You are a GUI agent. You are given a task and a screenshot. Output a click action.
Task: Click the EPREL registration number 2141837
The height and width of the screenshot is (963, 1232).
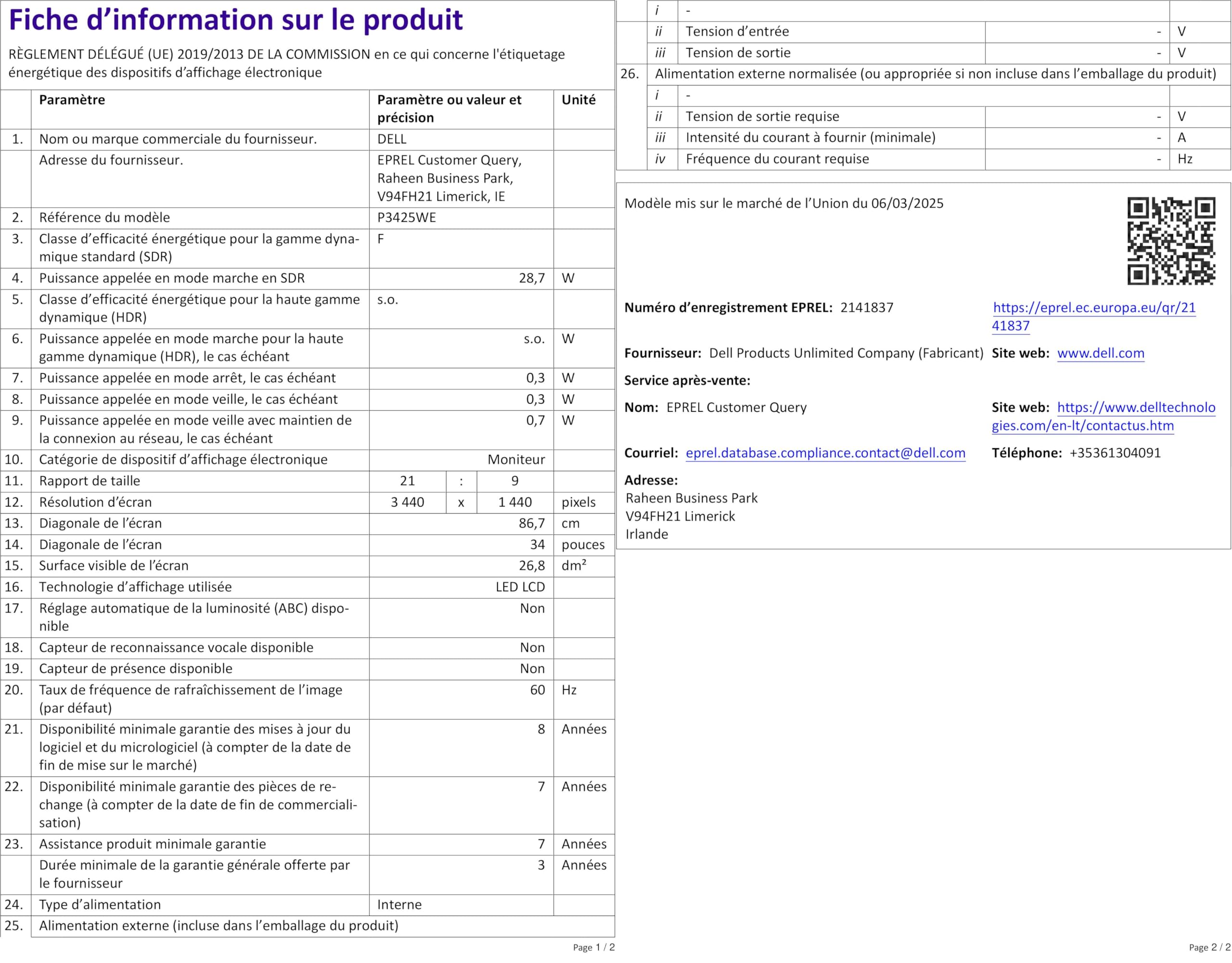click(x=866, y=308)
